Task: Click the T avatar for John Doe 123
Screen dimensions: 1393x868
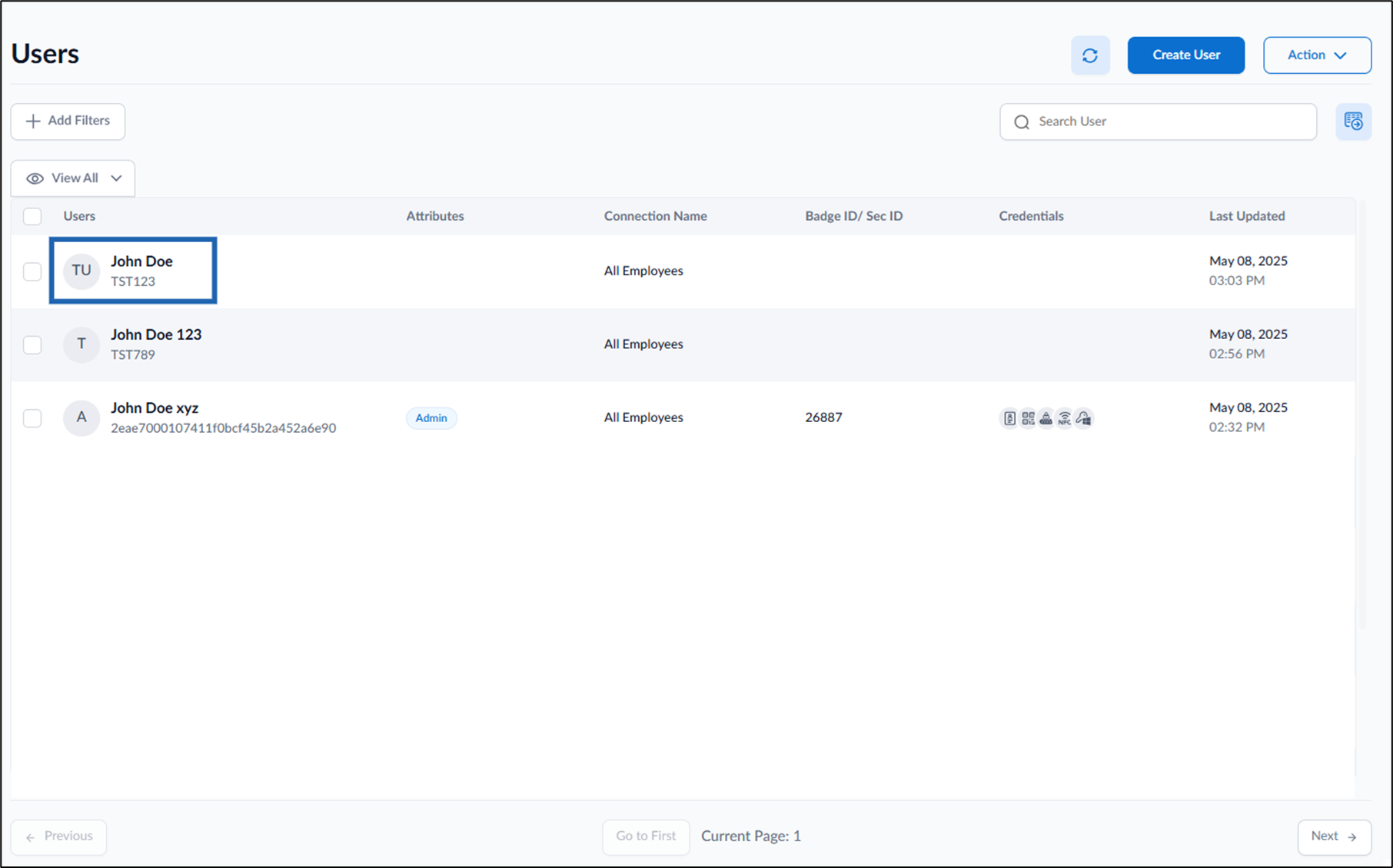Action: (x=81, y=344)
